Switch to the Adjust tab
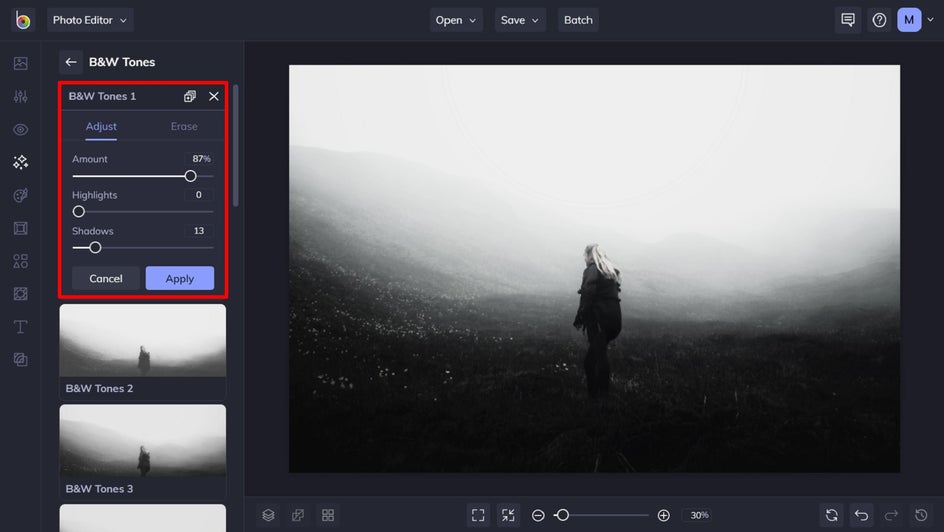 click(101, 126)
